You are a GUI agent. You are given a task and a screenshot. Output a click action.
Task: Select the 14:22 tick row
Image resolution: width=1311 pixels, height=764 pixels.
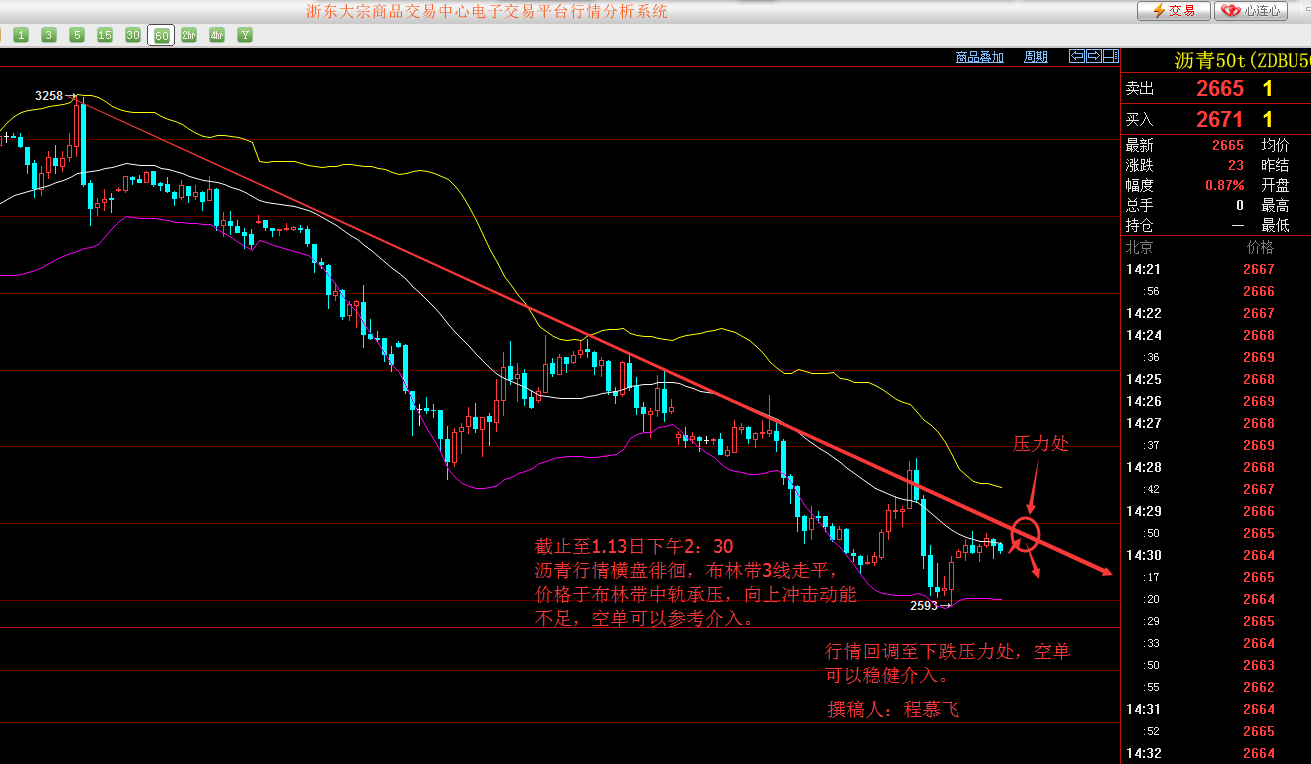1216,313
